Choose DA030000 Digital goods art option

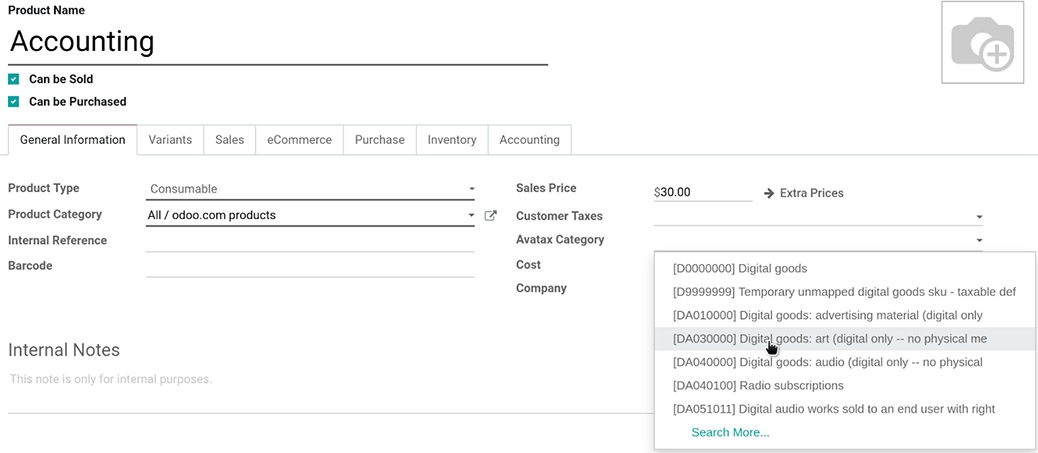point(830,339)
